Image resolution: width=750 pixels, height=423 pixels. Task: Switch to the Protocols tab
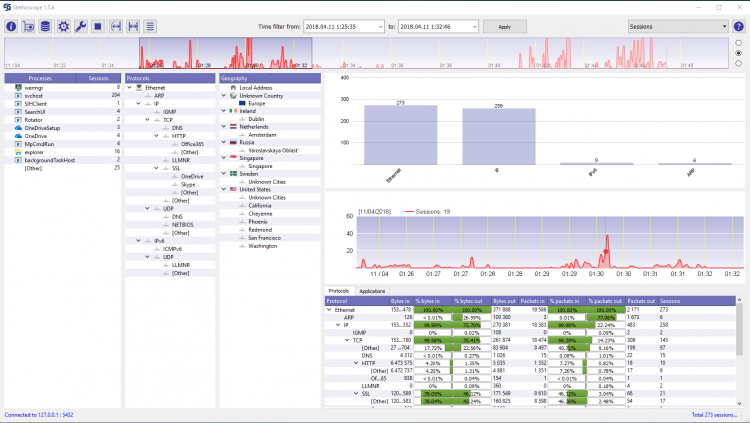point(339,291)
